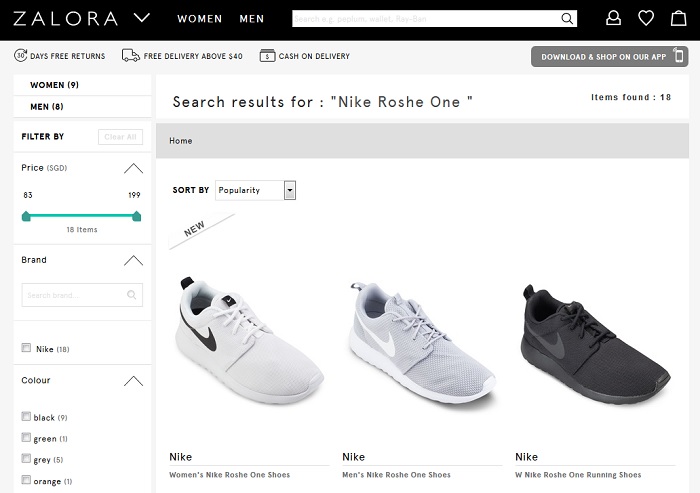Open the white women's Roshe shoe image
This screenshot has height=493, width=700.
[250, 341]
